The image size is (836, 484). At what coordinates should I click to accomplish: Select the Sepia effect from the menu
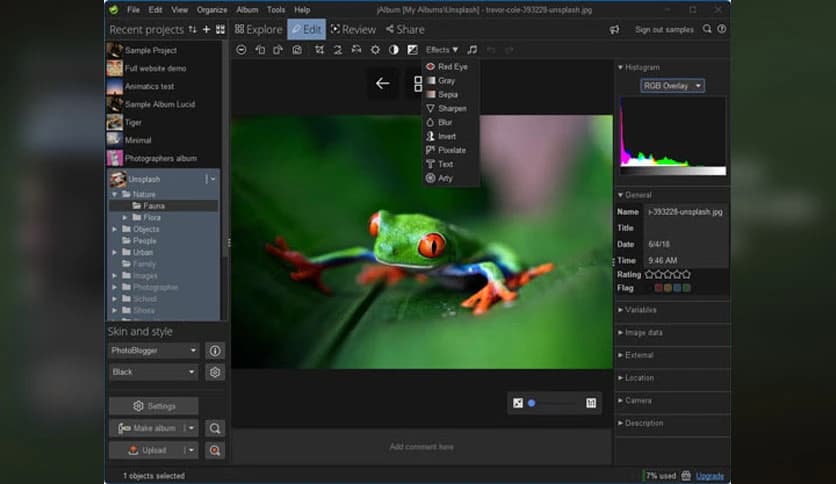[x=447, y=94]
